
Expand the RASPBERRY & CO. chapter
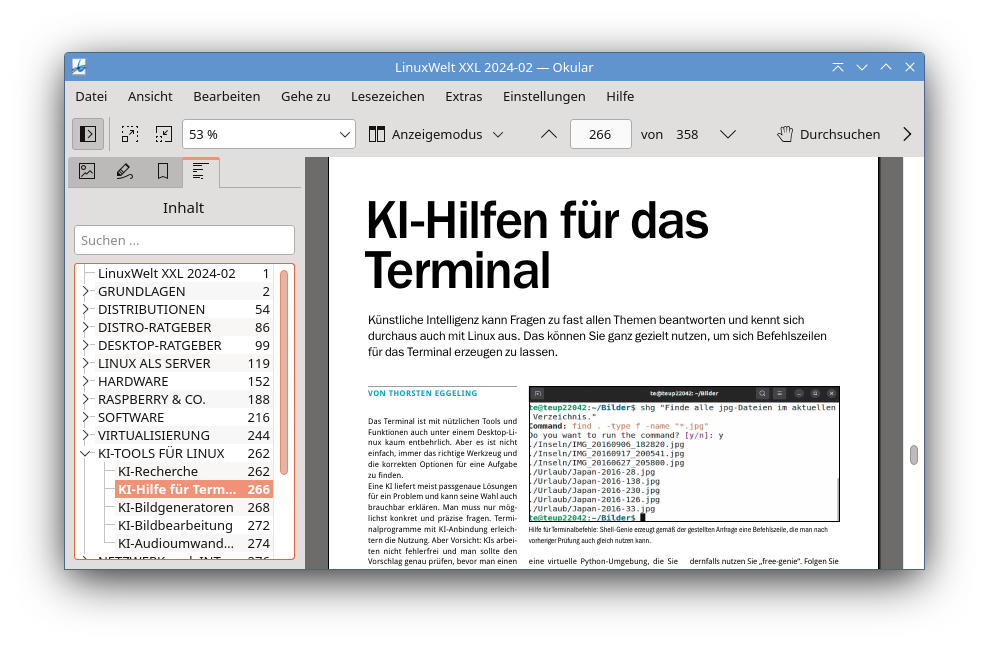[86, 399]
